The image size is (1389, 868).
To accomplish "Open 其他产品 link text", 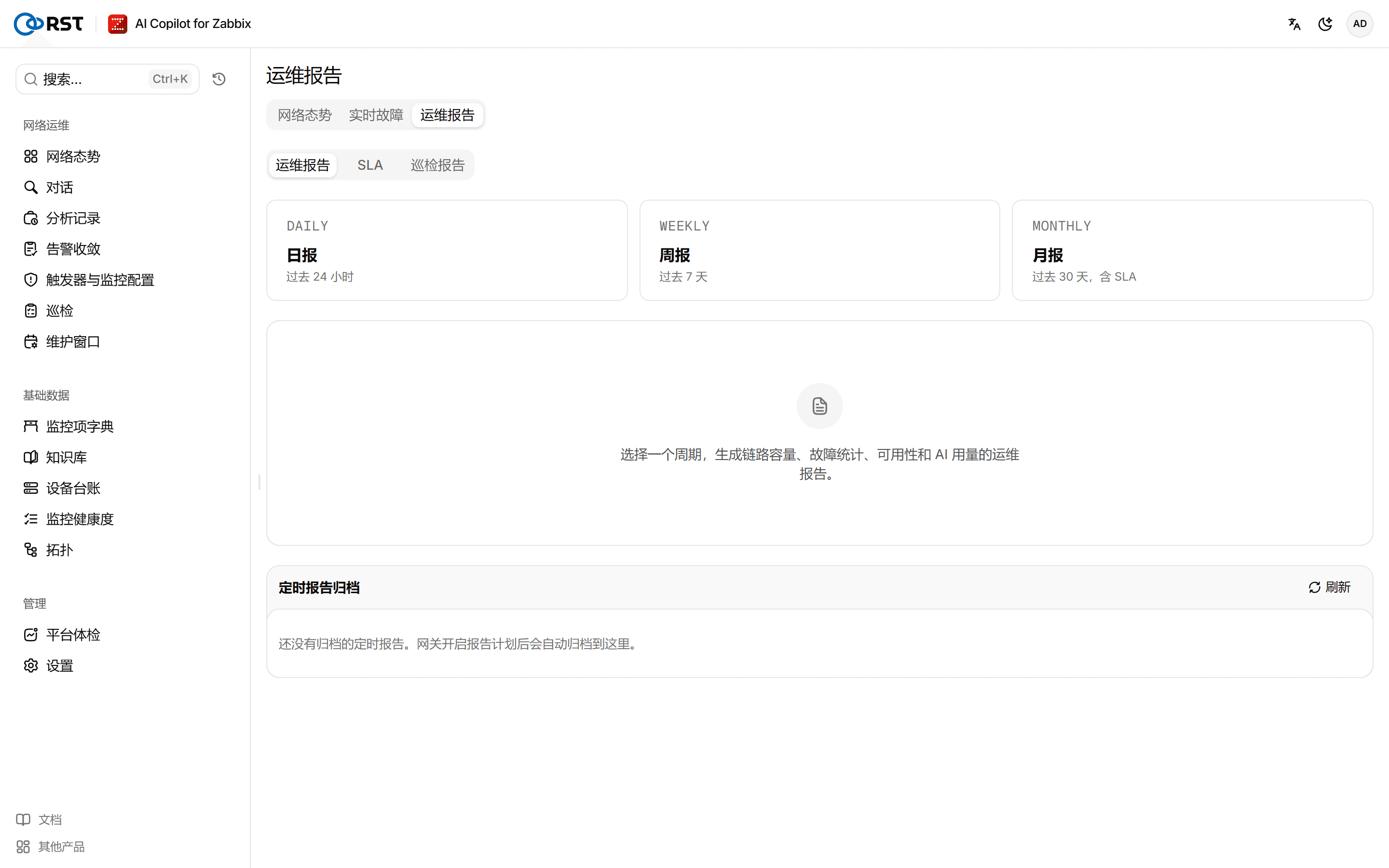I will [x=61, y=847].
